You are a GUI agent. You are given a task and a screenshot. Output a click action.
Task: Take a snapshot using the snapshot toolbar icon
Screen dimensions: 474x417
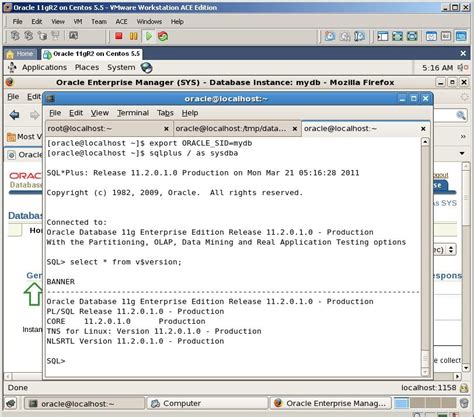(330, 36)
